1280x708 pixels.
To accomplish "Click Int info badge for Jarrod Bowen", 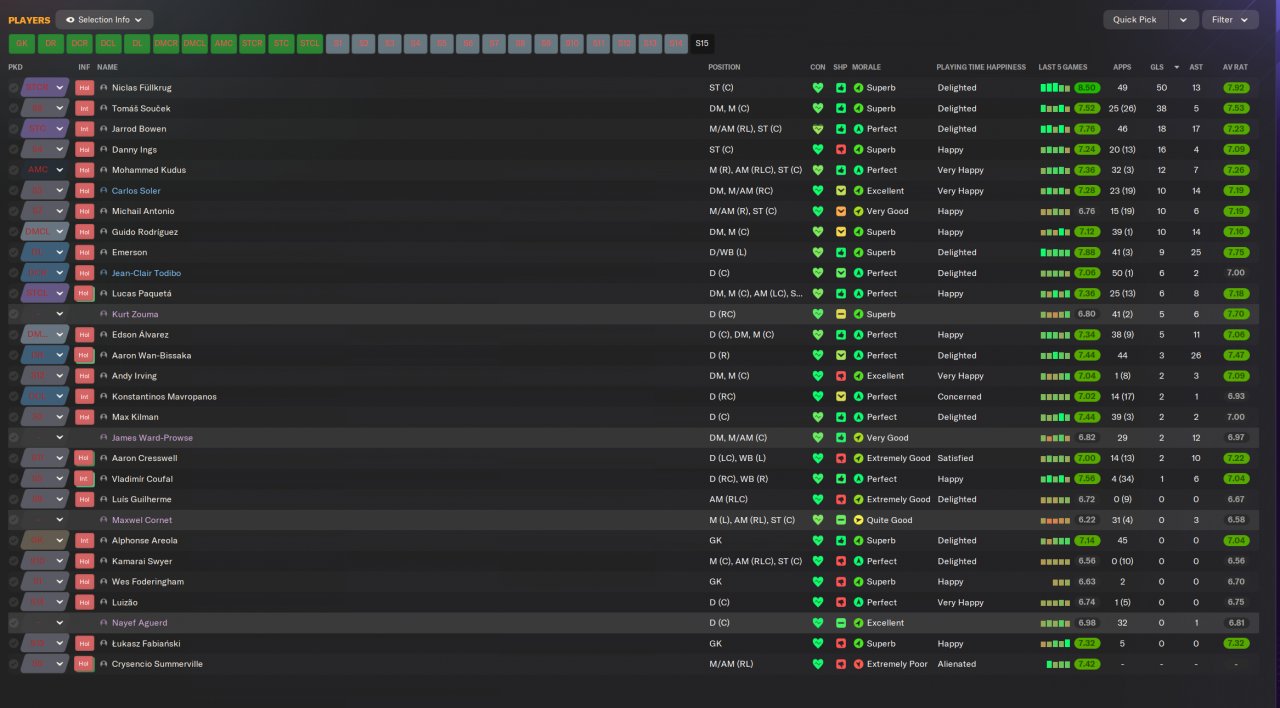I will point(85,129).
